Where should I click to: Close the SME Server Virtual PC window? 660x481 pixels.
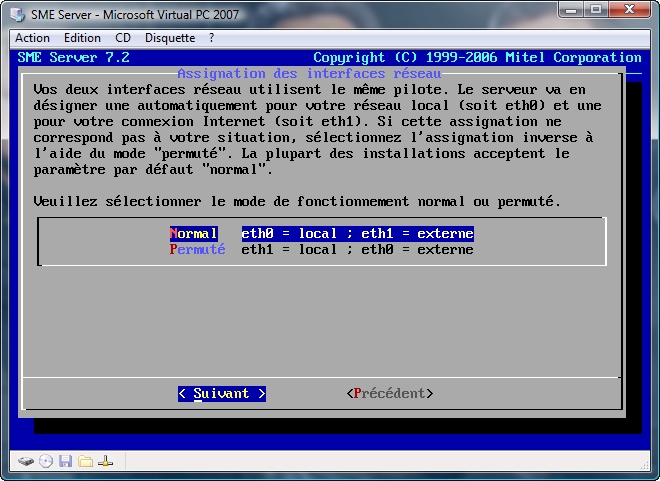(629, 9)
